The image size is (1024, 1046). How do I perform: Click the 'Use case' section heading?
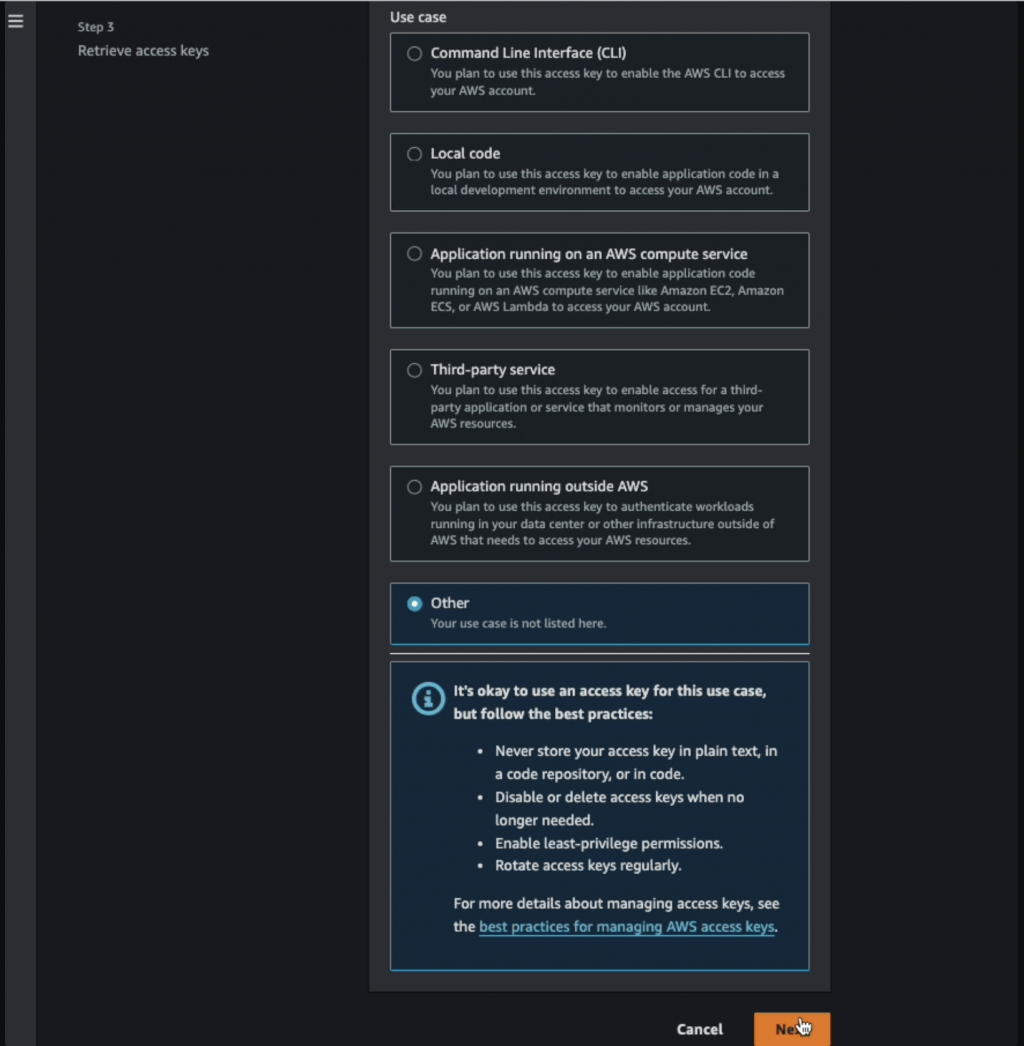click(418, 17)
